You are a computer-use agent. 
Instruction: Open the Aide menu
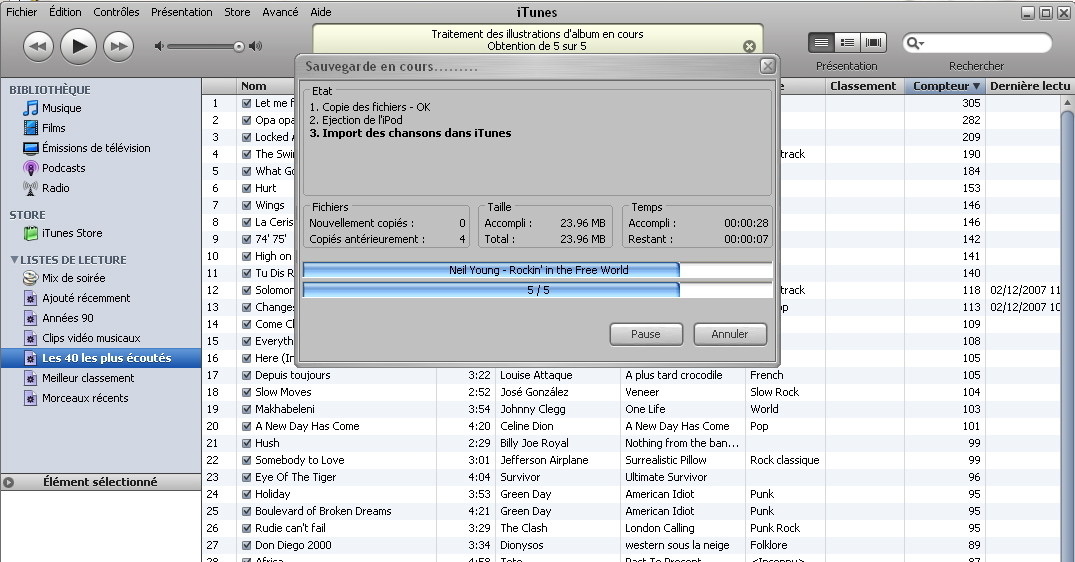pyautogui.click(x=320, y=12)
